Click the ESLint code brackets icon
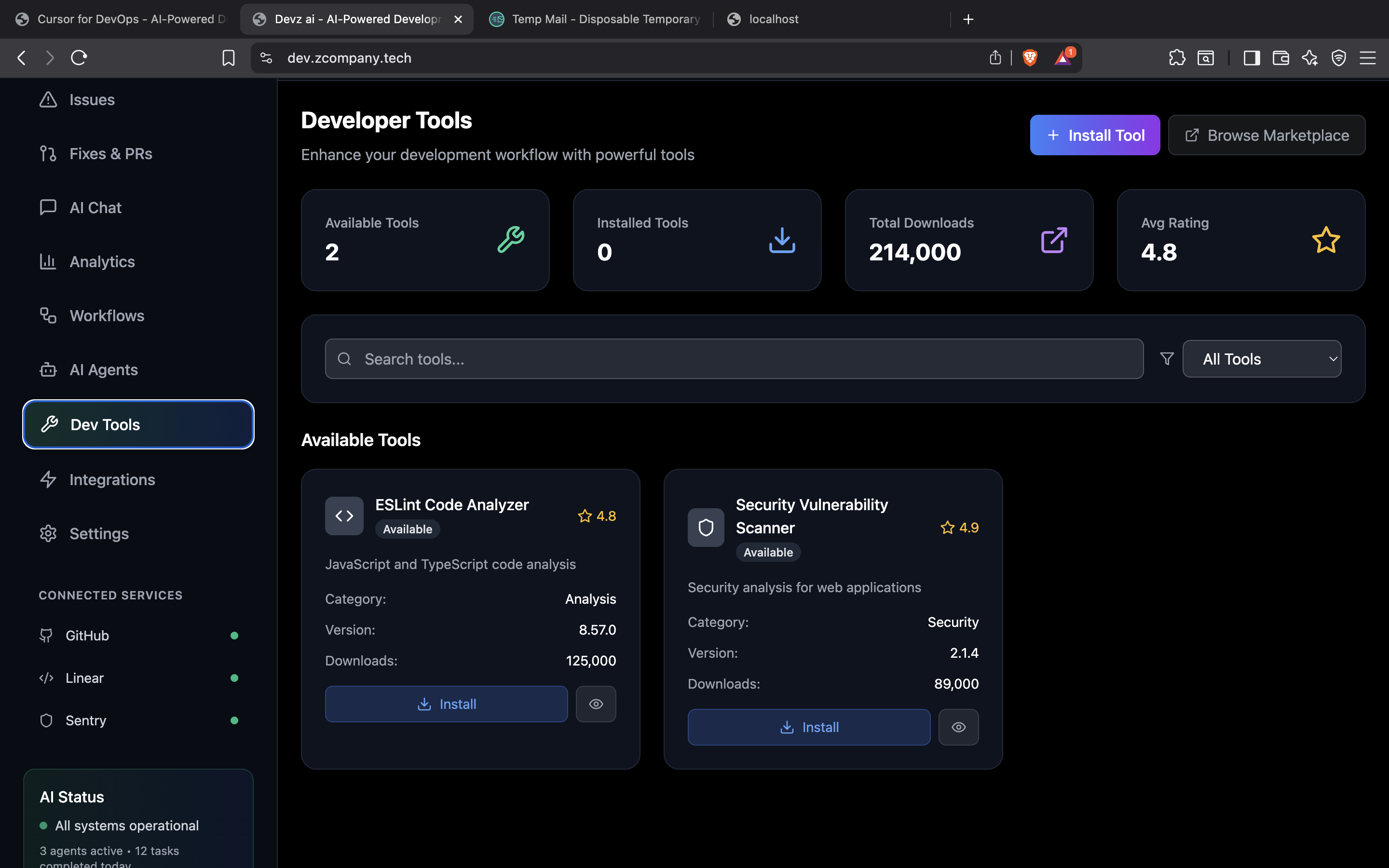Image resolution: width=1389 pixels, height=868 pixels. 344,515
